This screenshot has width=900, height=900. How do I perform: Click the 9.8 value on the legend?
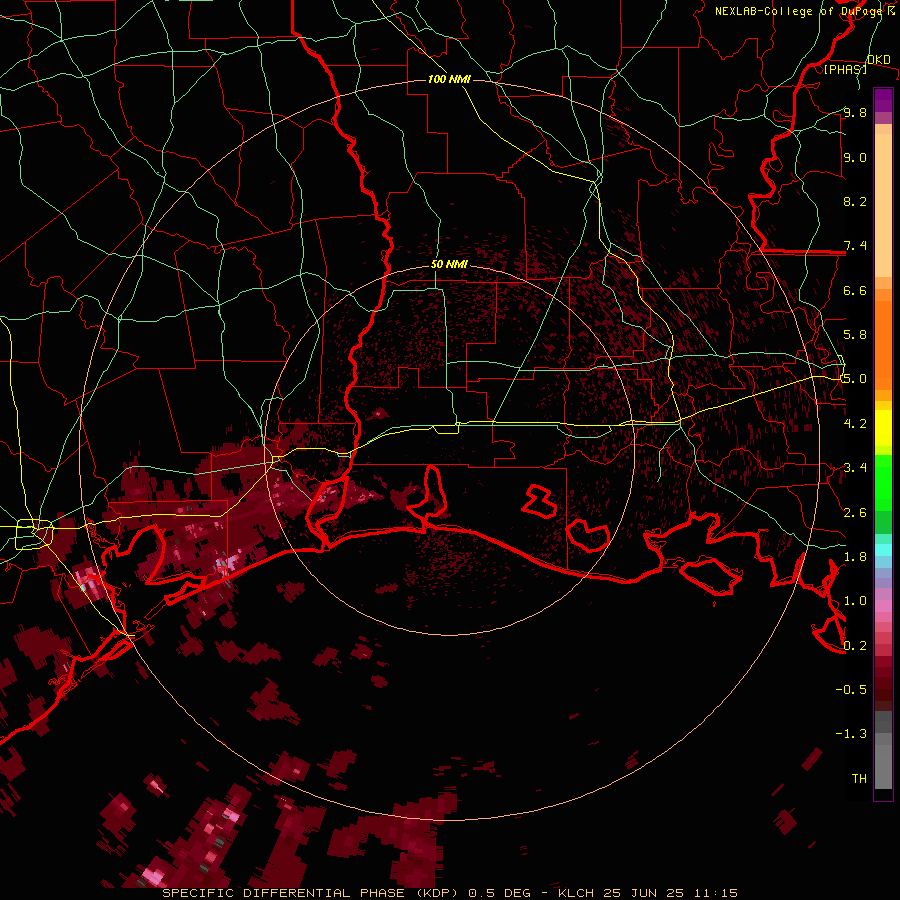pyautogui.click(x=855, y=112)
